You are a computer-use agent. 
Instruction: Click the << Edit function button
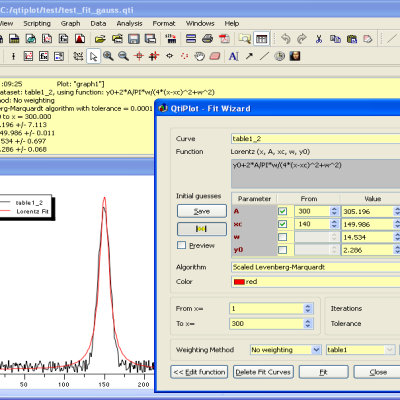[199, 372]
